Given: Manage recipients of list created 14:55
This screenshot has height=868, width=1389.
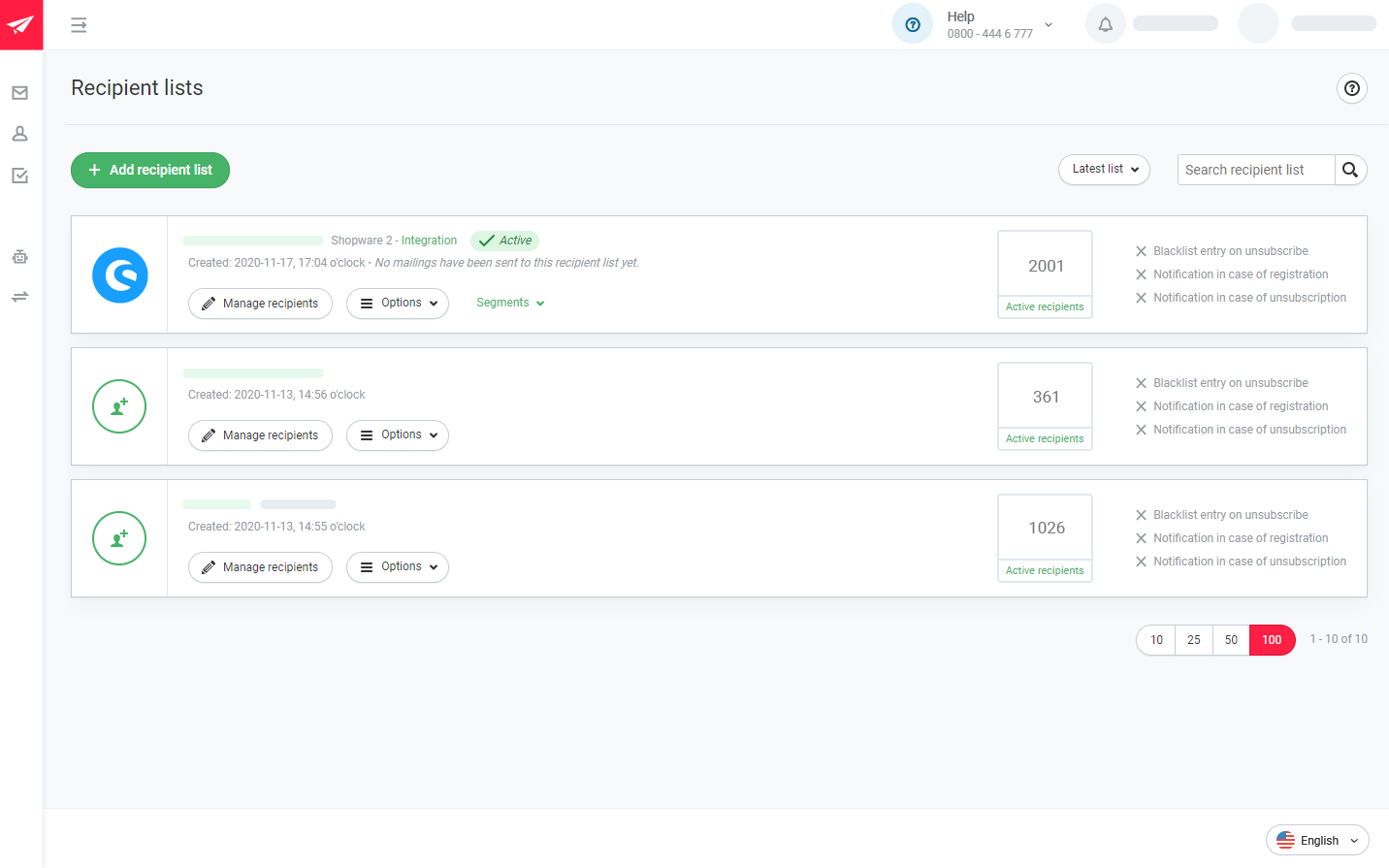Looking at the screenshot, I should pos(260,567).
